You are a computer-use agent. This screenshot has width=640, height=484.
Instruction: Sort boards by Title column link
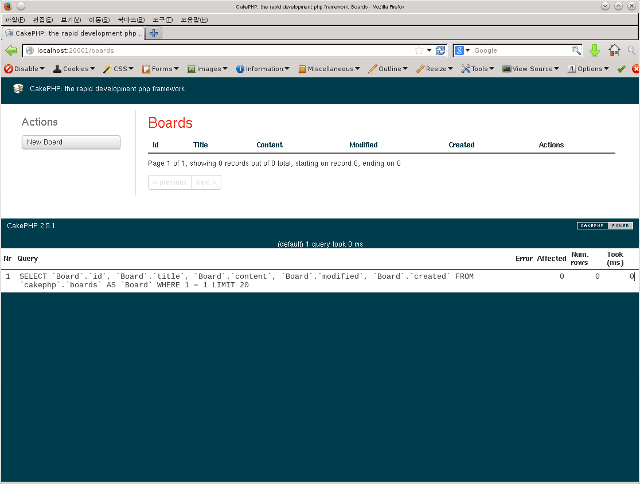click(x=200, y=145)
